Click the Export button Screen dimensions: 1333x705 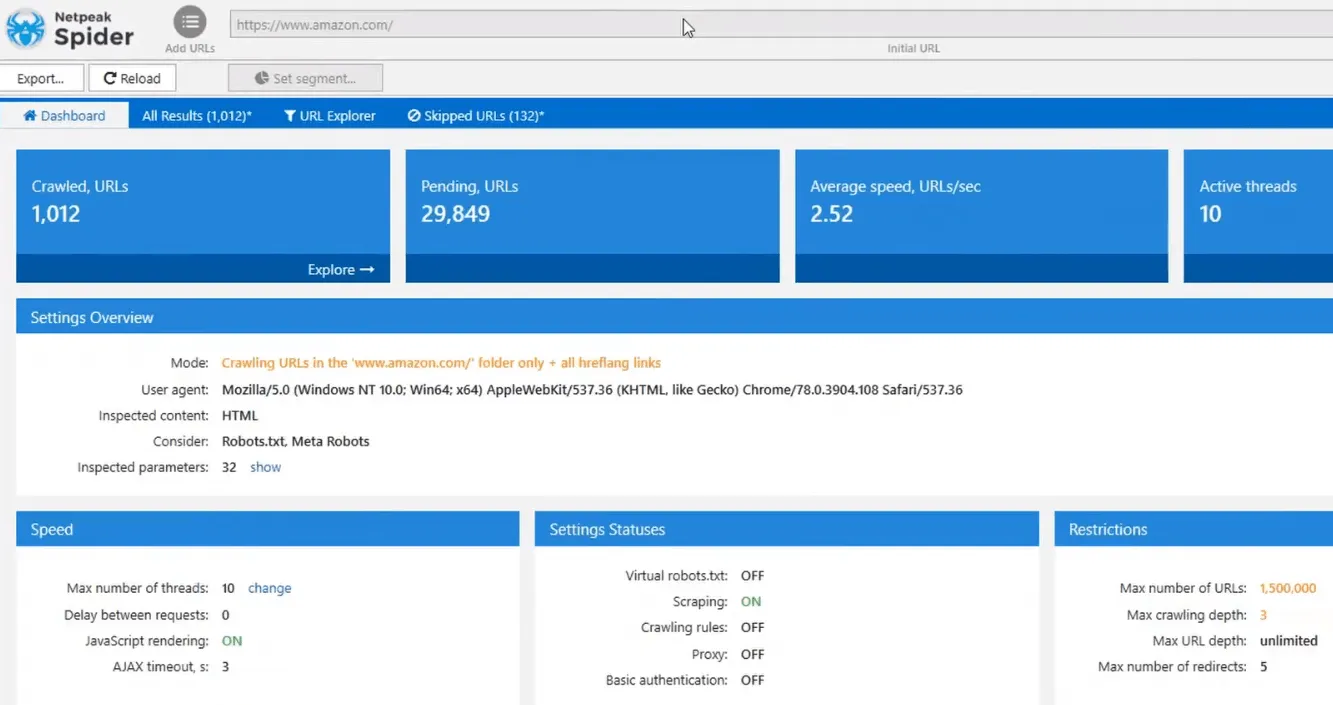[x=41, y=78]
